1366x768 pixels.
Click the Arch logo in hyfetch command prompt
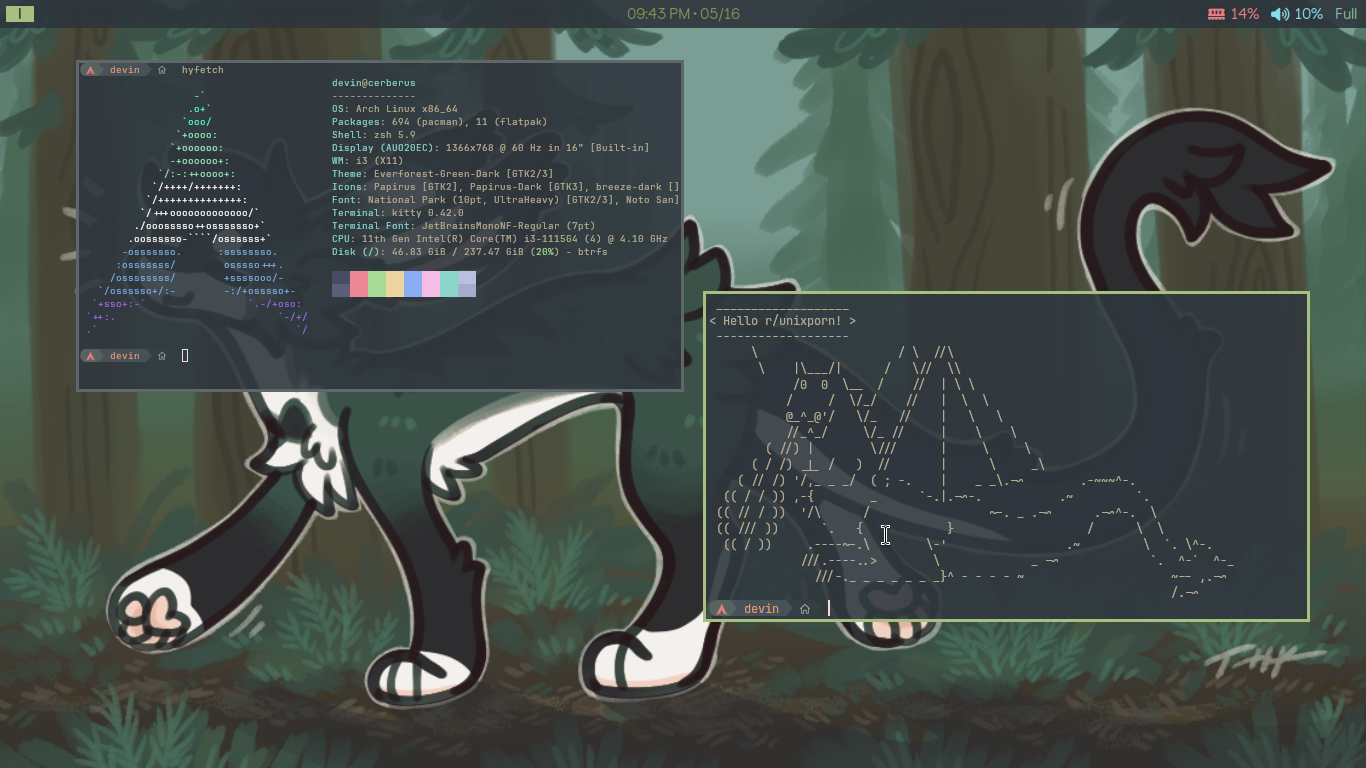(x=90, y=70)
